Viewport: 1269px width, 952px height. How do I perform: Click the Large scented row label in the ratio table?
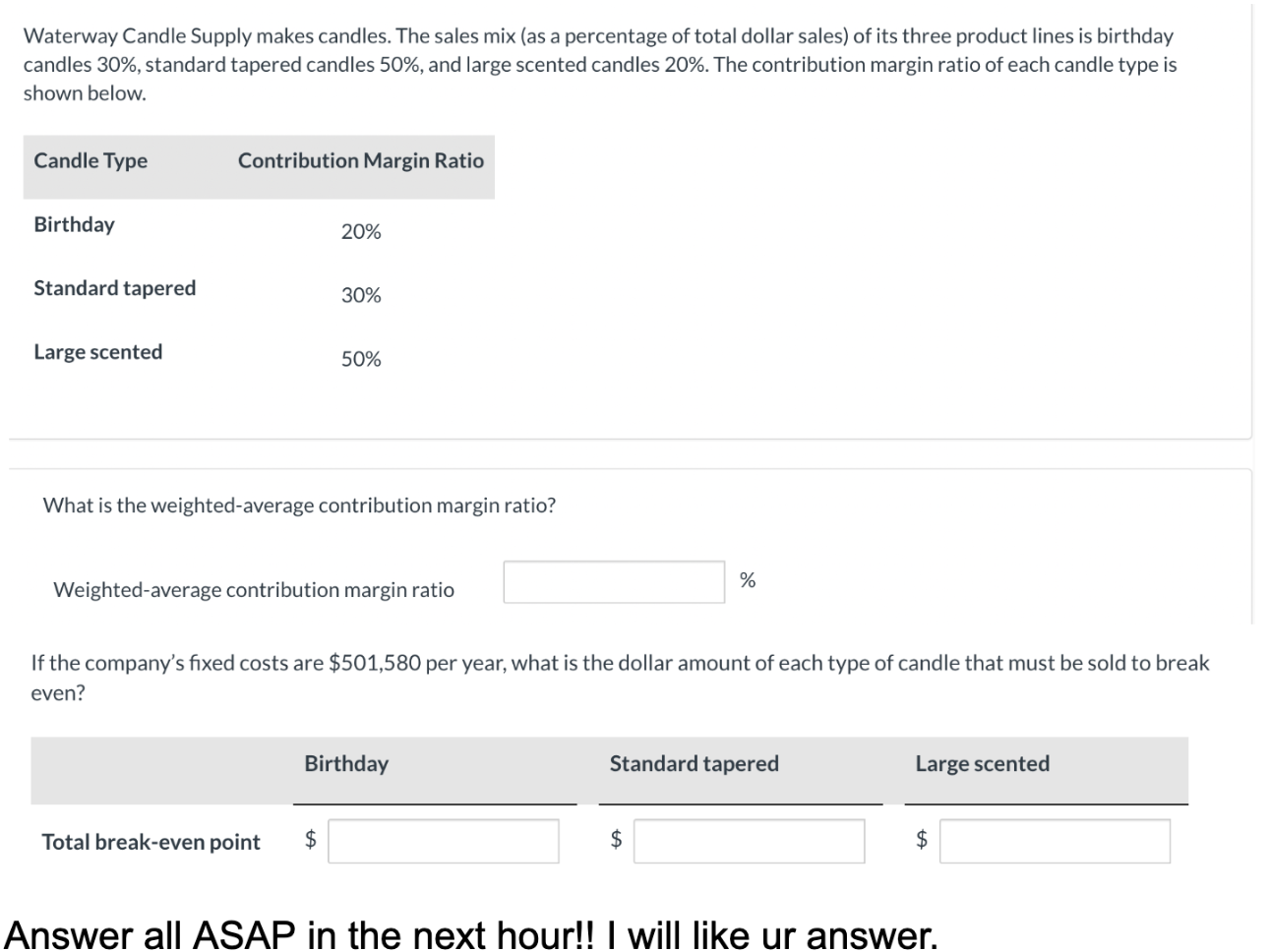tap(98, 352)
